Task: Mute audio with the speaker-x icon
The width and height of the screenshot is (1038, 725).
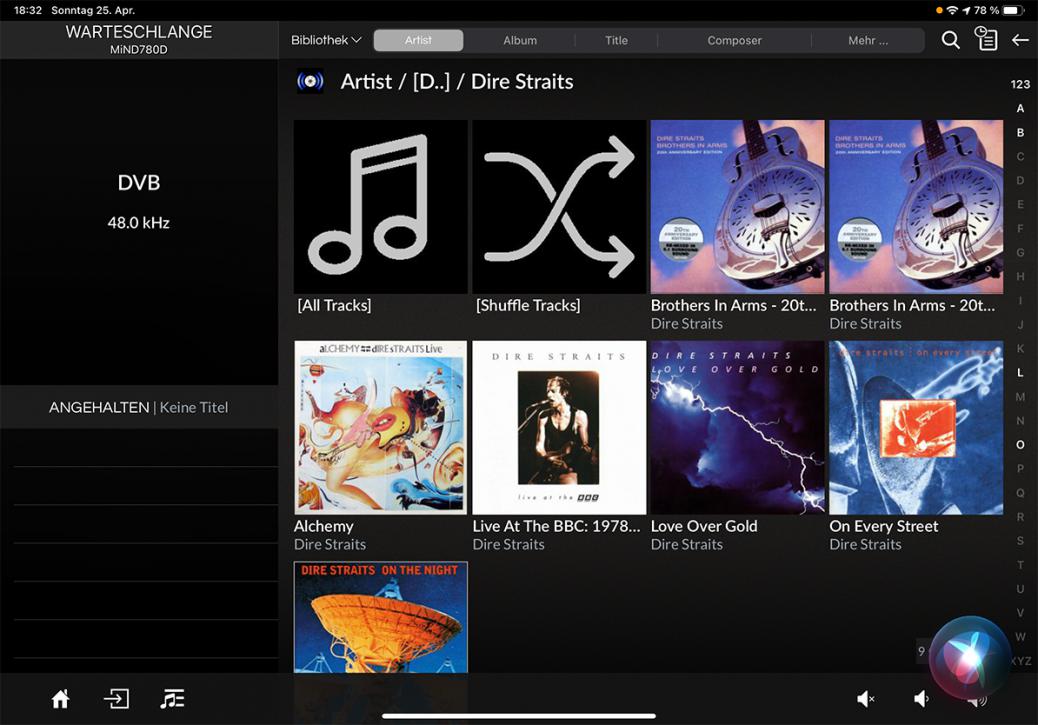Action: (x=866, y=699)
